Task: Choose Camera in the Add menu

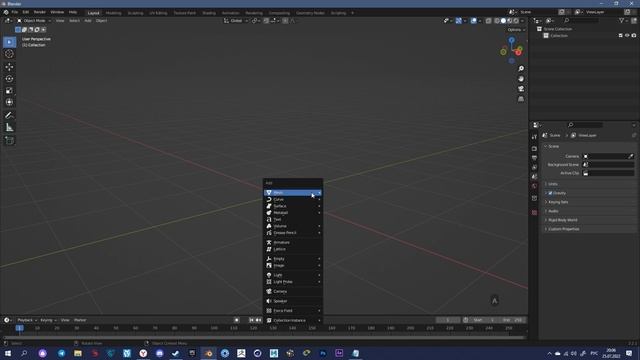Action: [x=293, y=291]
